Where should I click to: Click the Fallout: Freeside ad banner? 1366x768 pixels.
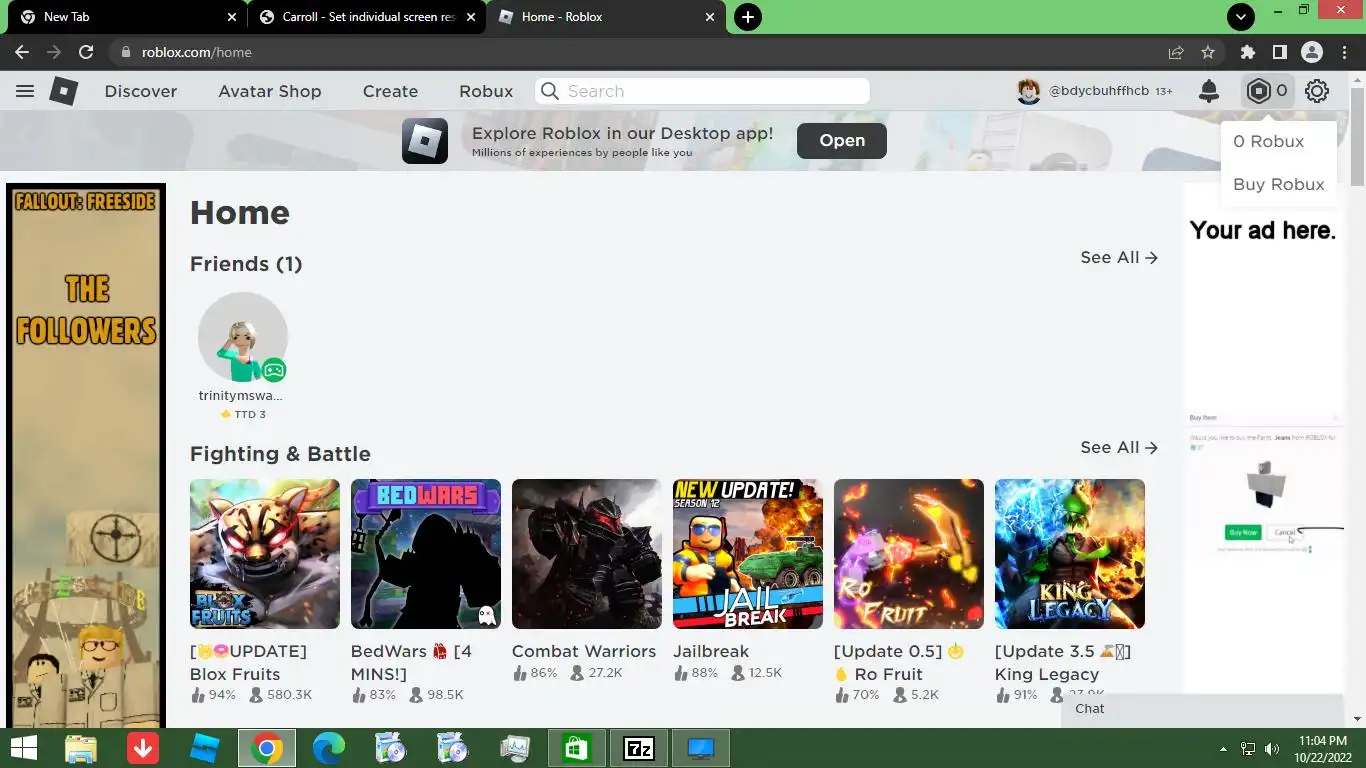tap(86, 455)
